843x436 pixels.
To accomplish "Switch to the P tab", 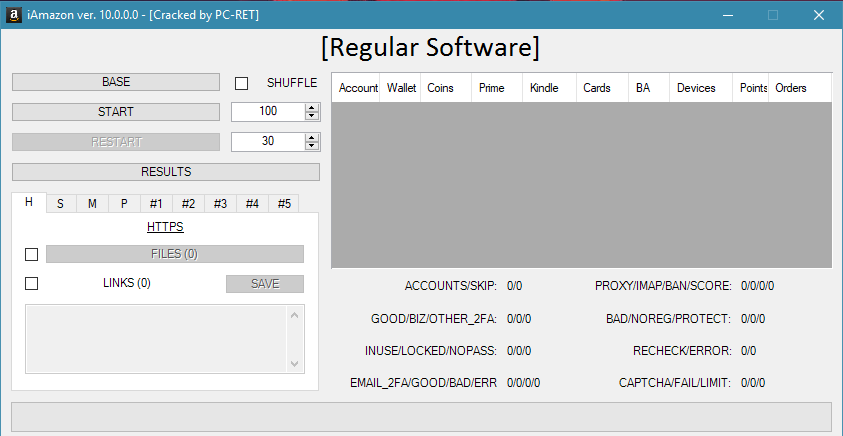I will [x=124, y=204].
